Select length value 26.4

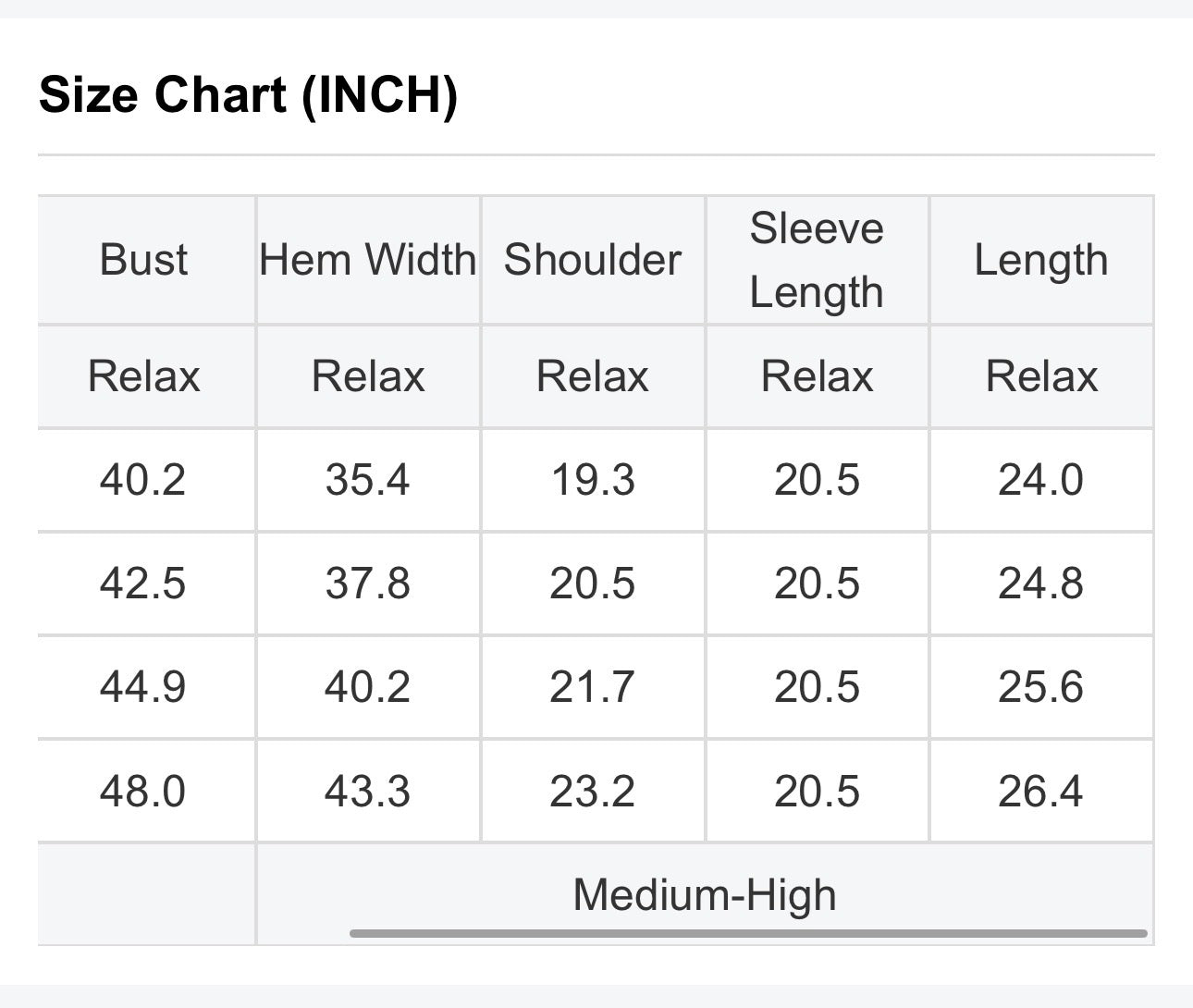(x=1041, y=792)
